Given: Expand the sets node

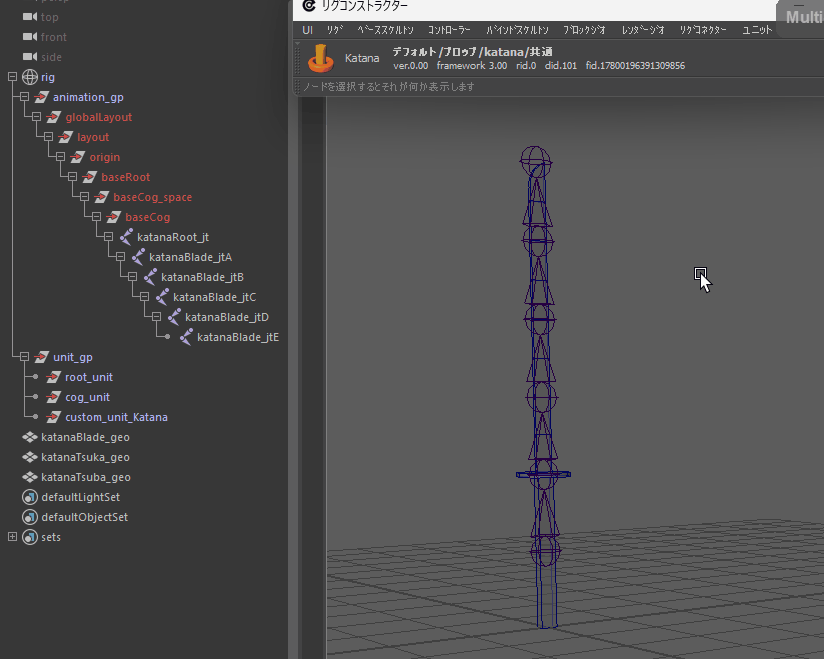Looking at the screenshot, I should point(13,537).
